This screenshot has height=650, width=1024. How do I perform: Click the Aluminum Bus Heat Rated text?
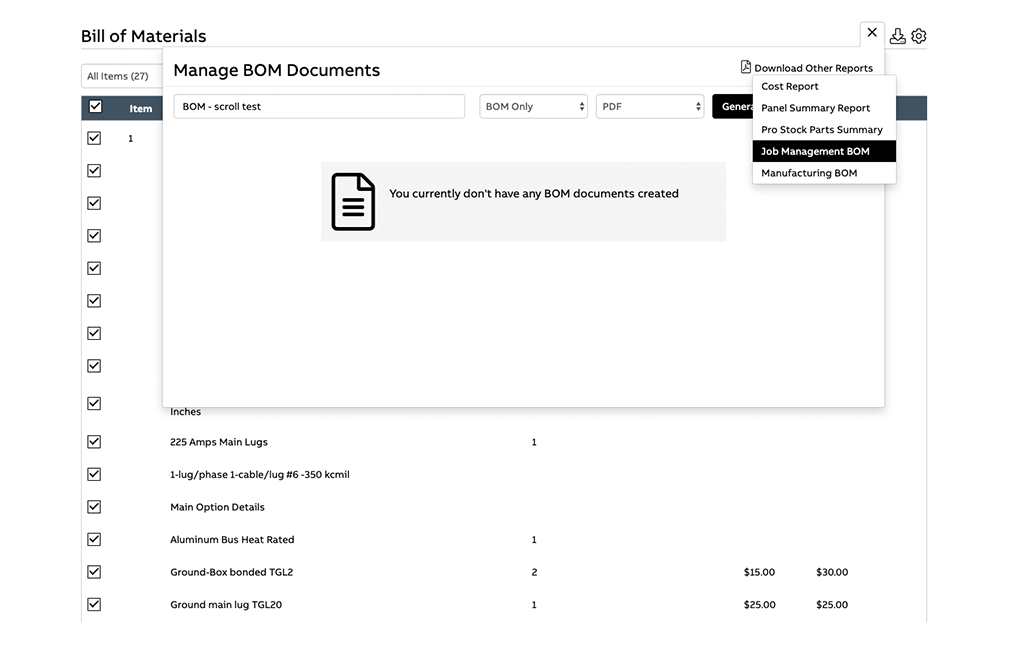[x=232, y=539]
